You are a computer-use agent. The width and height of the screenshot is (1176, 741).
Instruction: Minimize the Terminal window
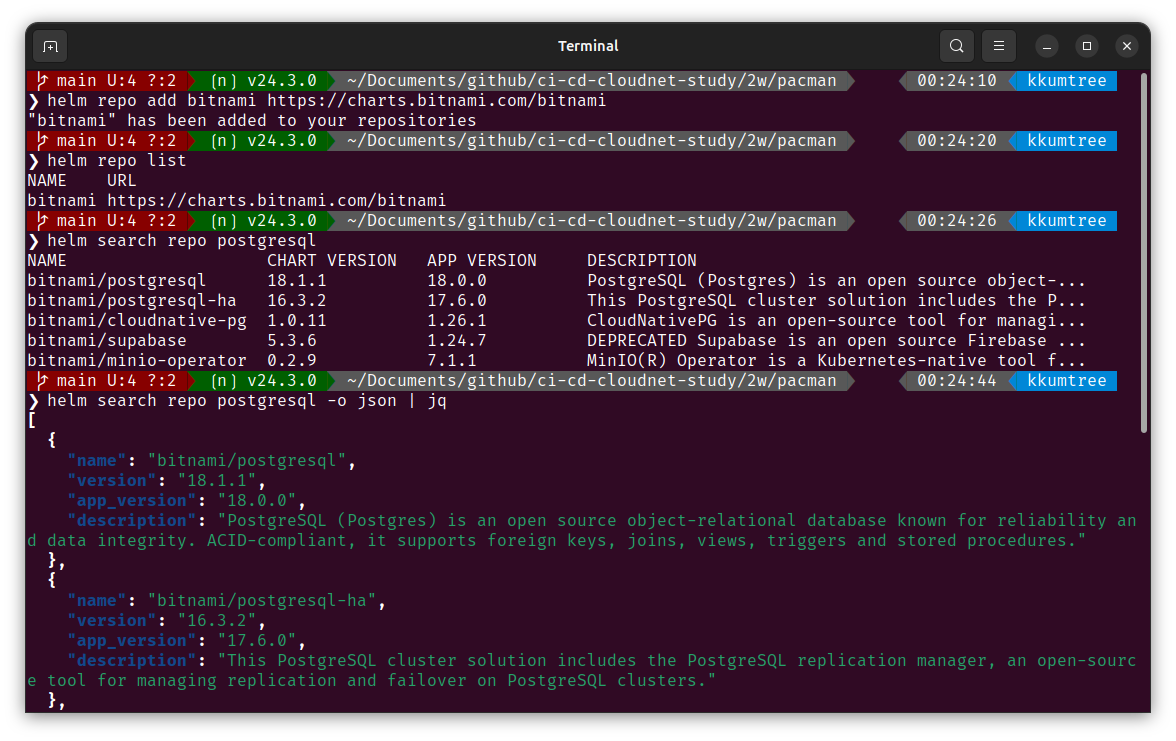click(x=1046, y=46)
